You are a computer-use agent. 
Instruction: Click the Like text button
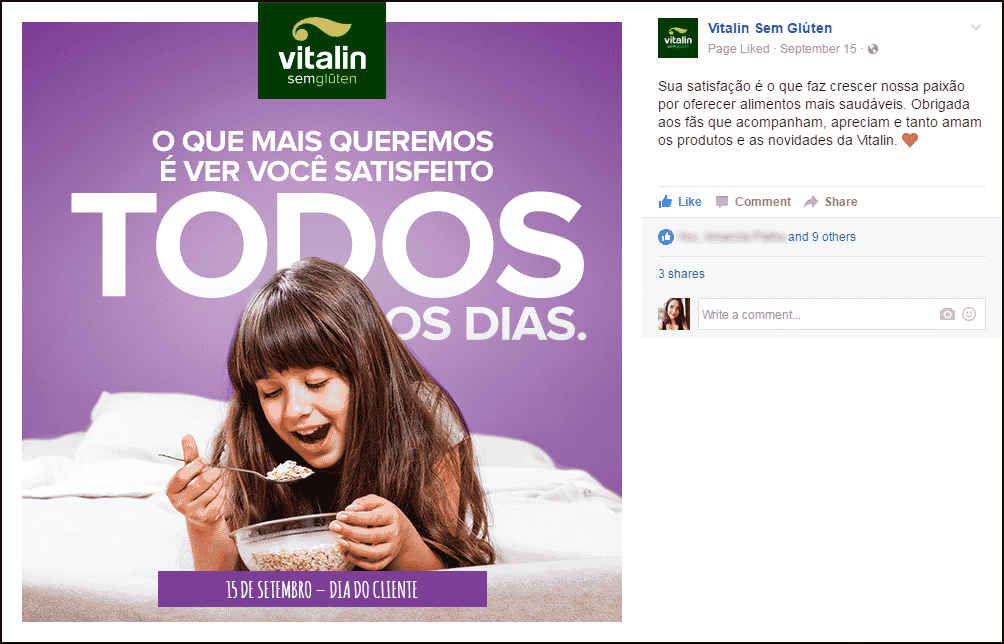tap(690, 202)
